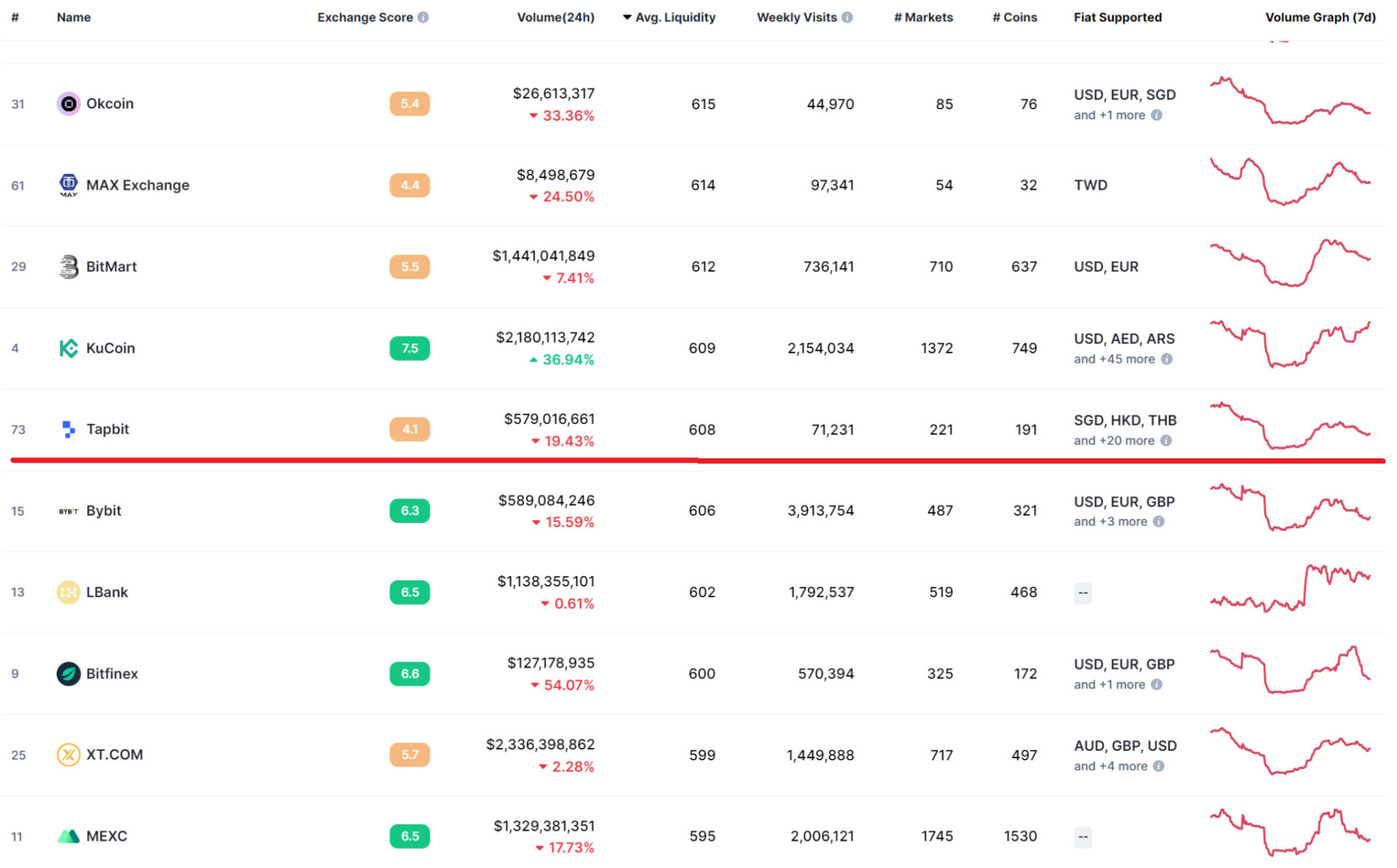Click the MEXC logo
The width and height of the screenshot is (1397, 868).
[x=68, y=836]
